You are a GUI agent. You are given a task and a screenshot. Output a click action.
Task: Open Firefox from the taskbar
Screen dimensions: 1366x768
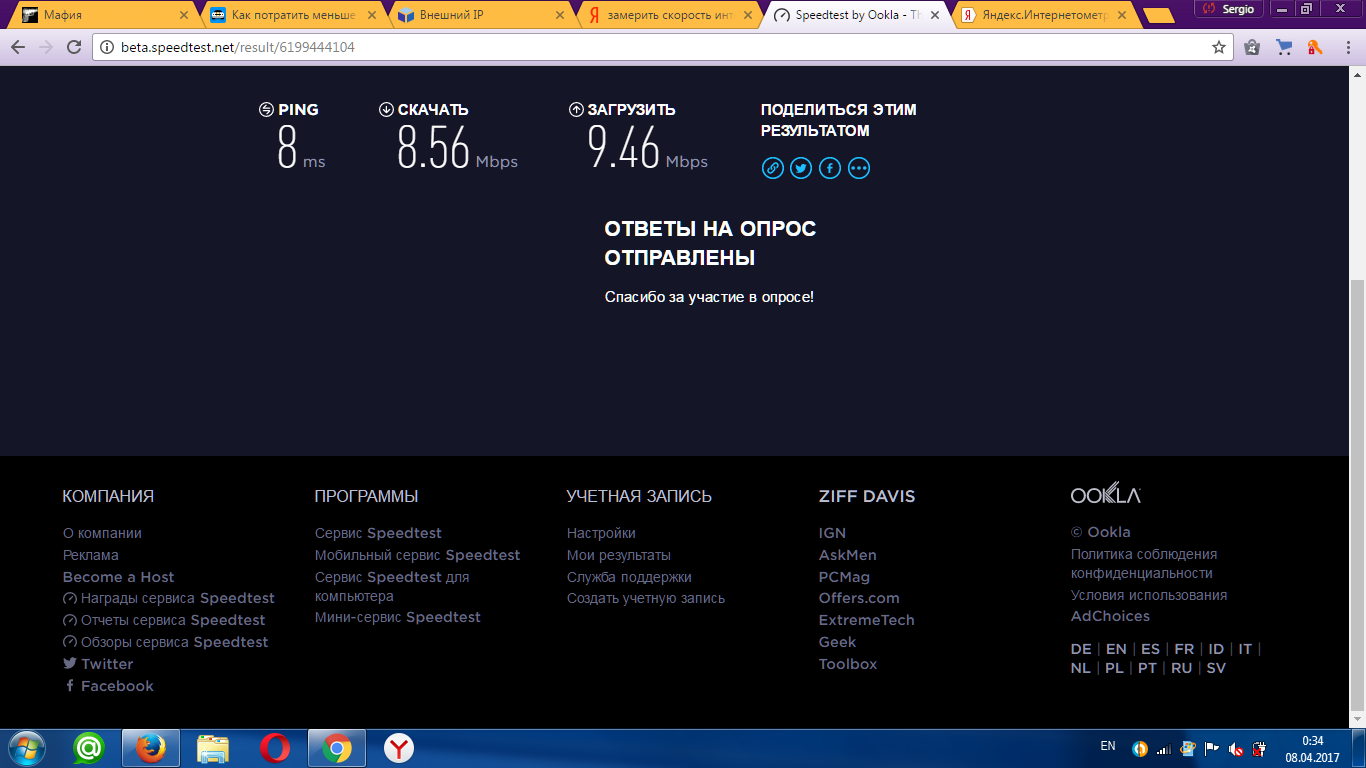click(151, 748)
